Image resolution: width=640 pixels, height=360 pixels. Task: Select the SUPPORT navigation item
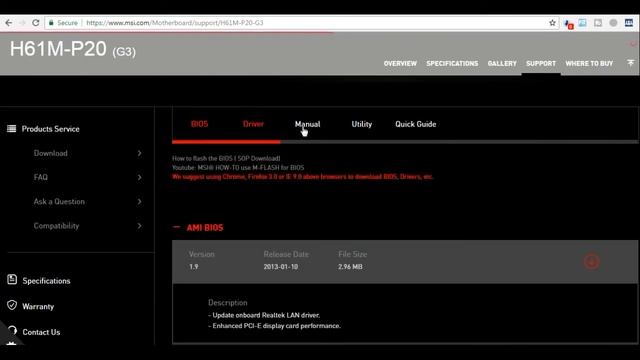(541, 64)
